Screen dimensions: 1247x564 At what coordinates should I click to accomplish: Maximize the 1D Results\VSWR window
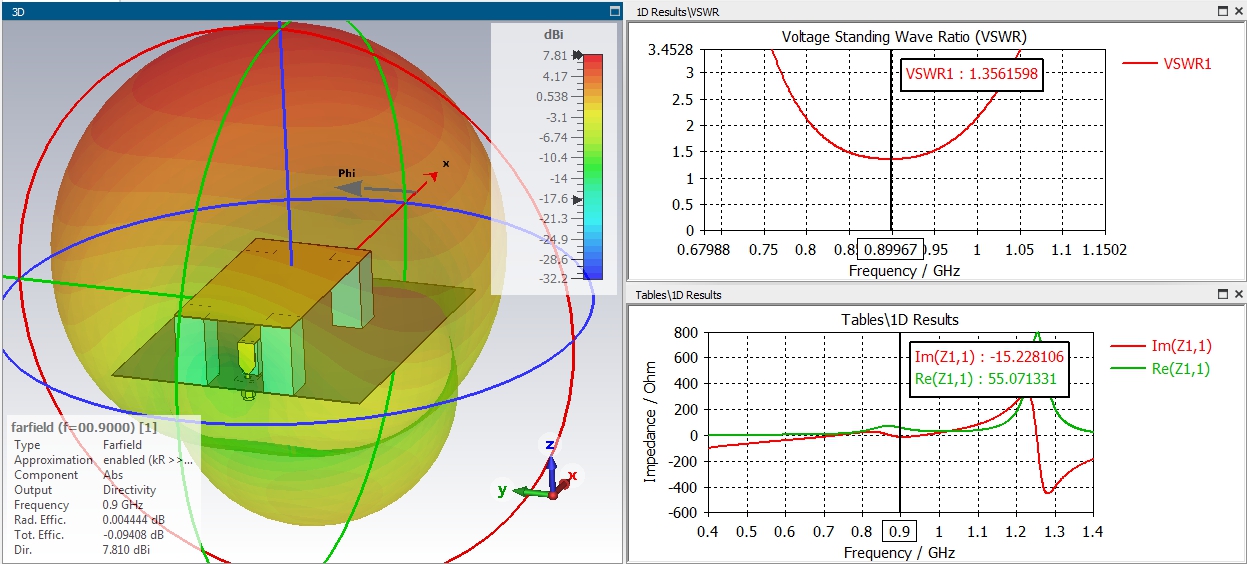(1223, 11)
